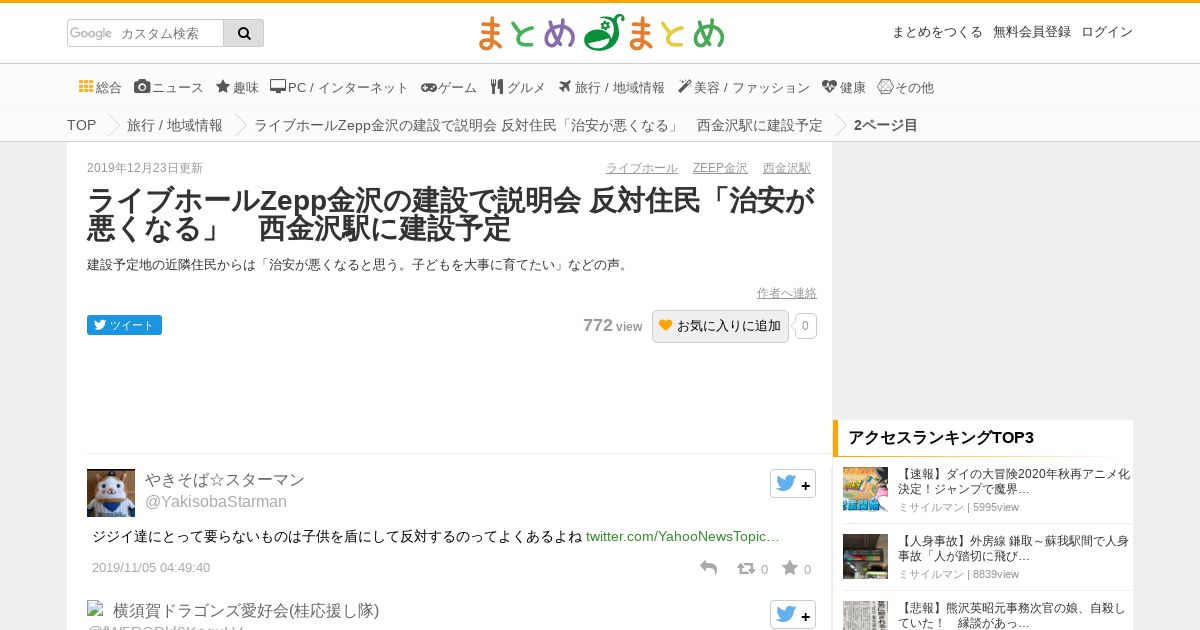
Task: Click the star favorite icon on the tweet
Action: click(x=790, y=568)
